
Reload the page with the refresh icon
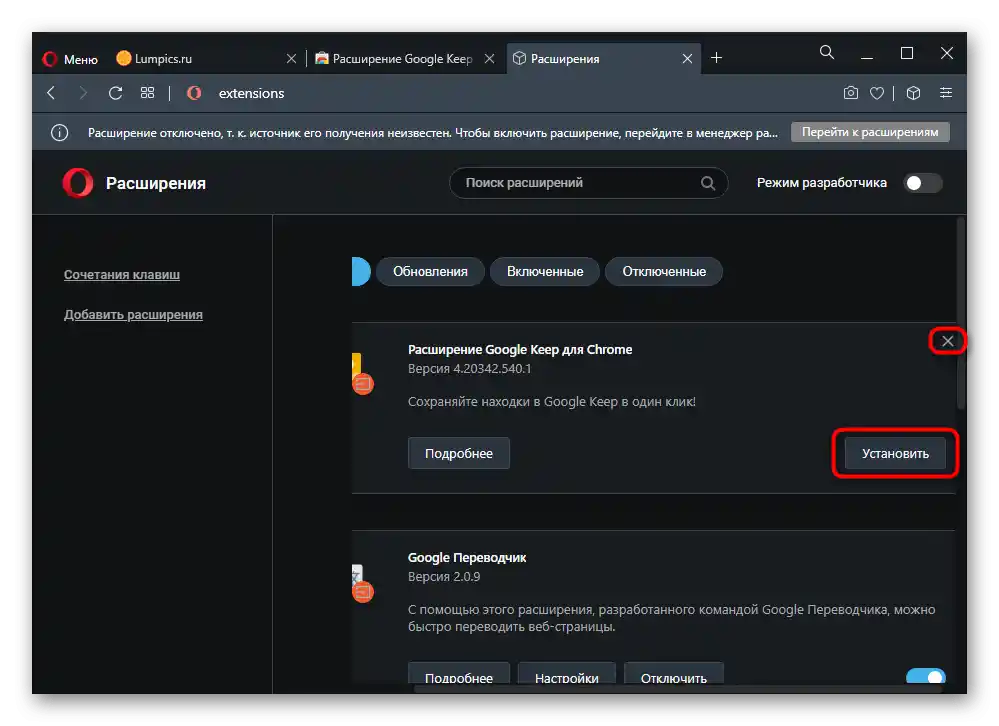point(115,93)
